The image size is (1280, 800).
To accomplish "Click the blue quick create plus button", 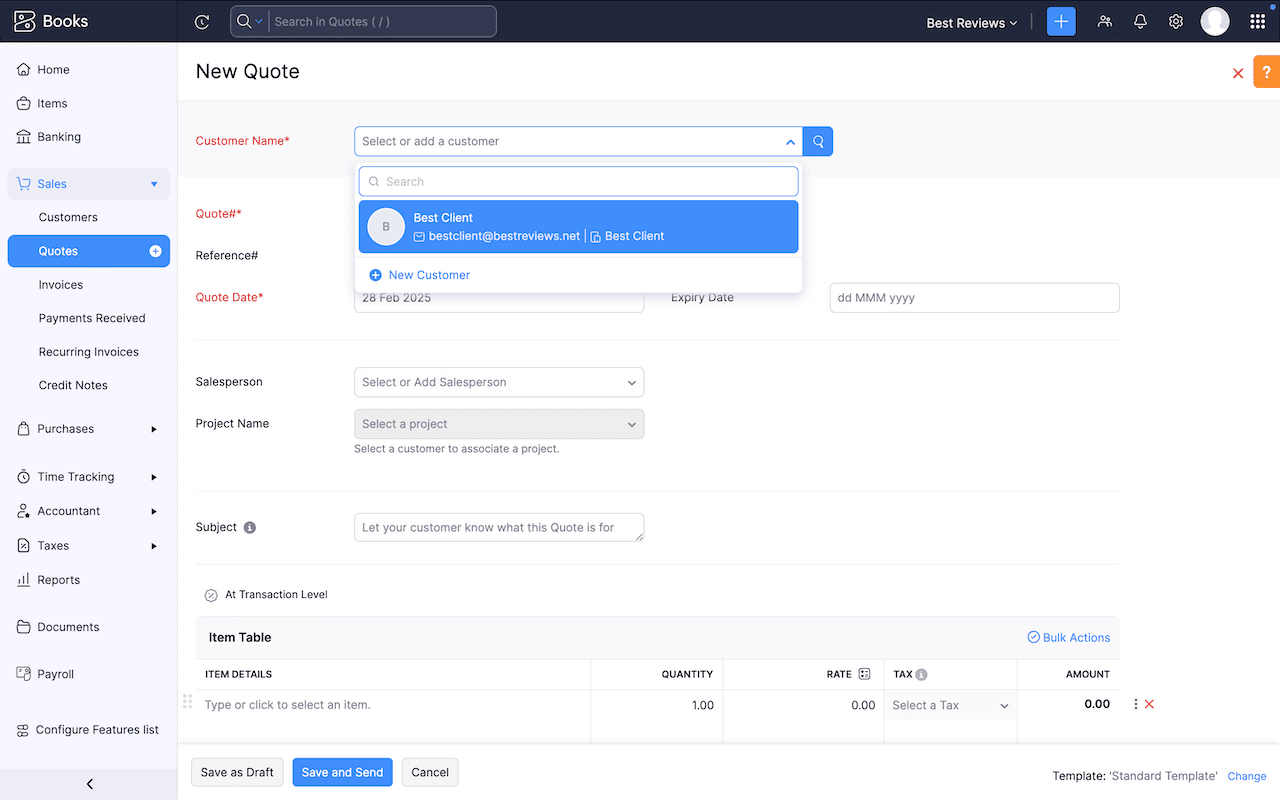I will tap(1061, 22).
